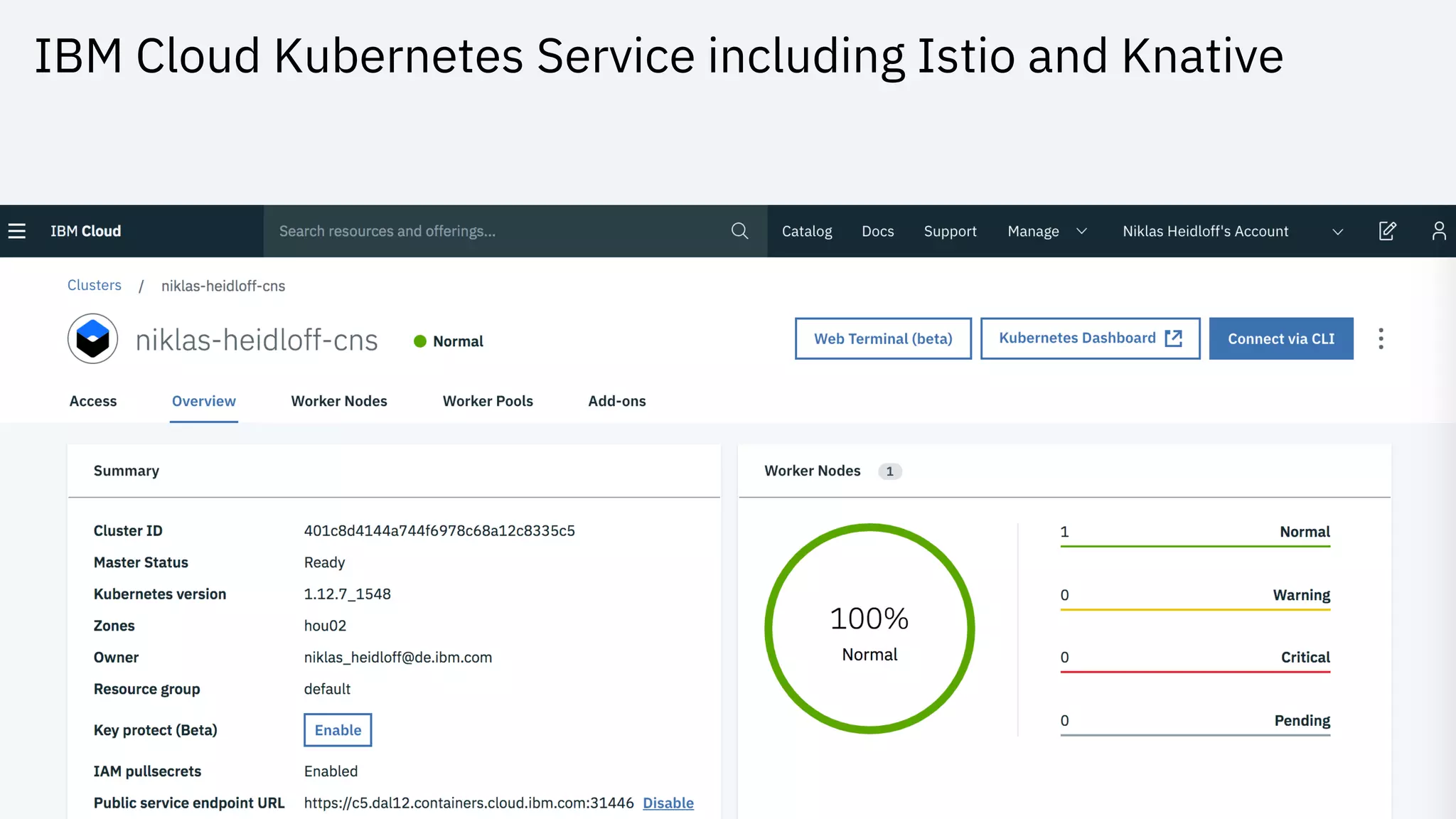The width and height of the screenshot is (1456, 819).
Task: Click the endpoint URL https://c5.dal12.containers.cloud.ibm.com:31446
Action: pyautogui.click(x=469, y=803)
